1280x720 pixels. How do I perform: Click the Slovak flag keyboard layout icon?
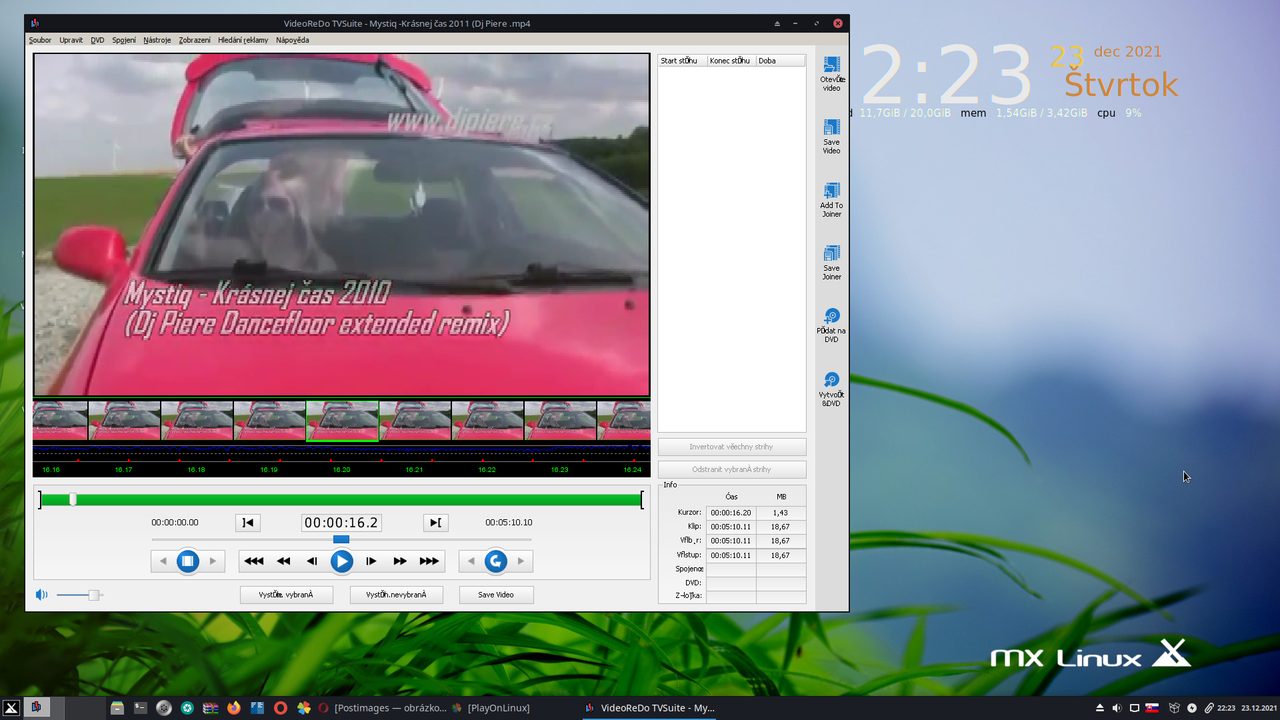[1152, 708]
